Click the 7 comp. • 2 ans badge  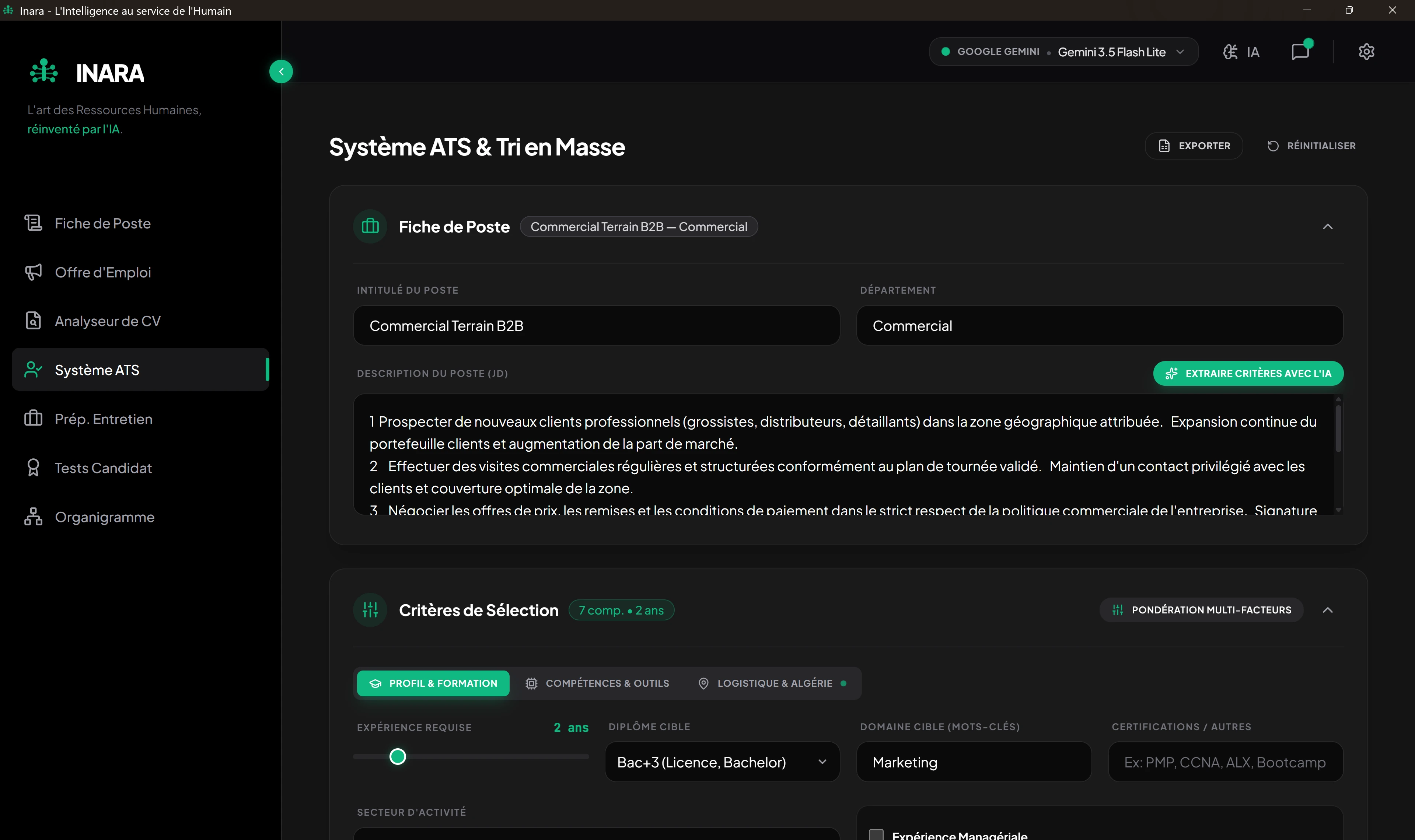pyautogui.click(x=621, y=610)
